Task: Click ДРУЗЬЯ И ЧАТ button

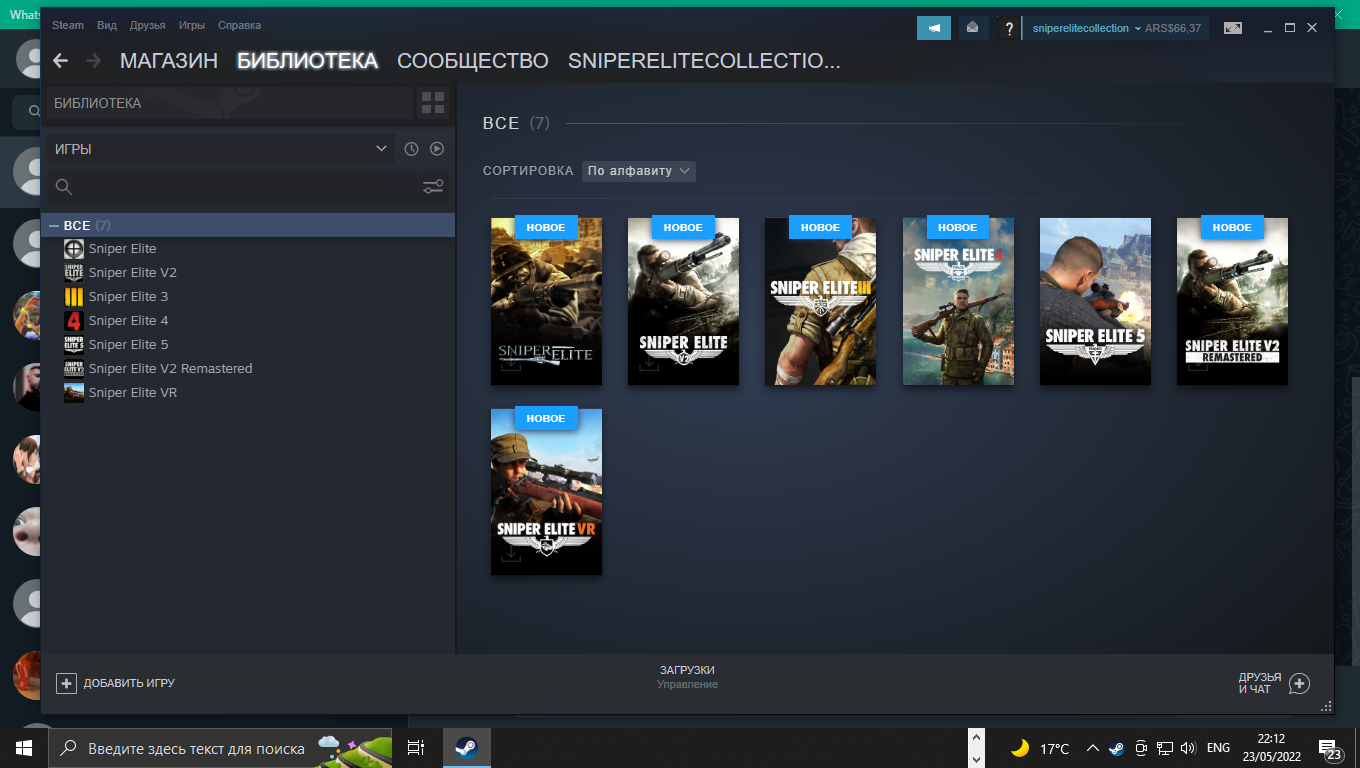Action: point(1274,684)
